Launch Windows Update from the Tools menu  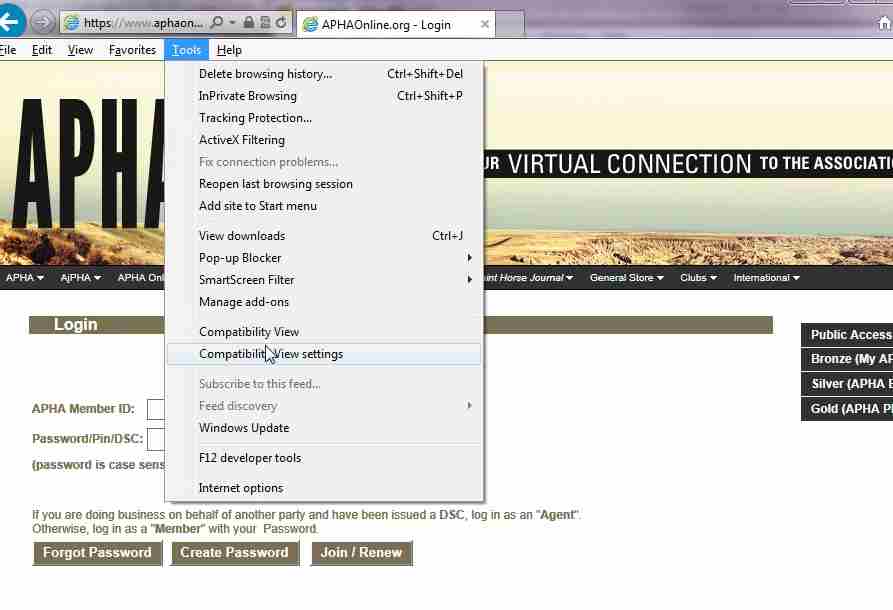(x=325, y=428)
